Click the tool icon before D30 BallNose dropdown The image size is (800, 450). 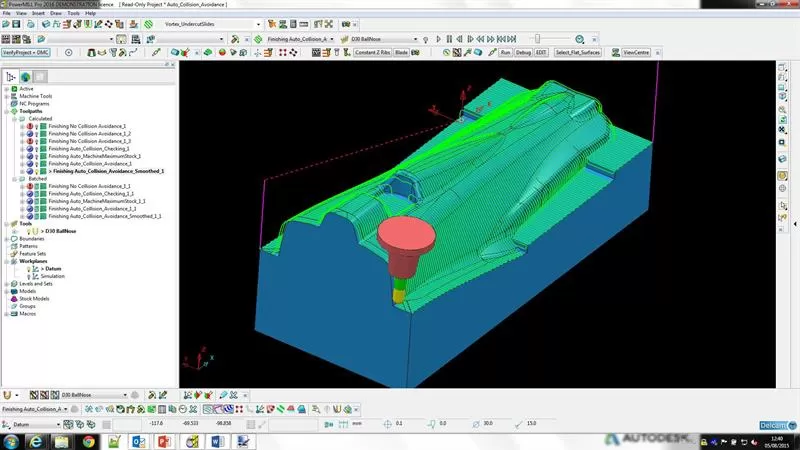(344, 39)
